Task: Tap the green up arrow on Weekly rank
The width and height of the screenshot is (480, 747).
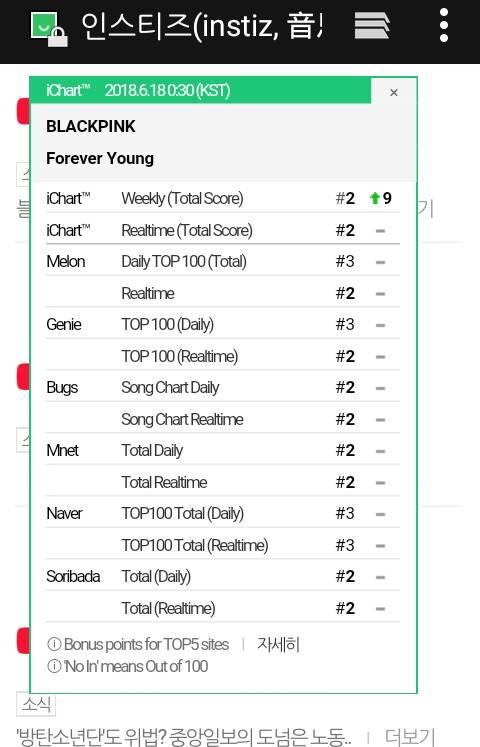Action: pyautogui.click(x=375, y=198)
